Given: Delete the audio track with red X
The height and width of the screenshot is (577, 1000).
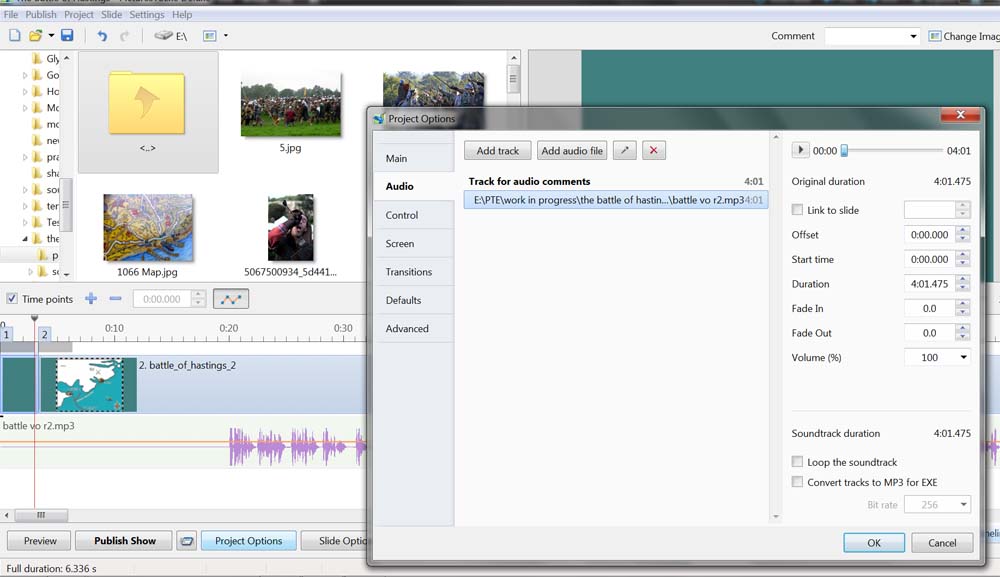Looking at the screenshot, I should pos(653,151).
